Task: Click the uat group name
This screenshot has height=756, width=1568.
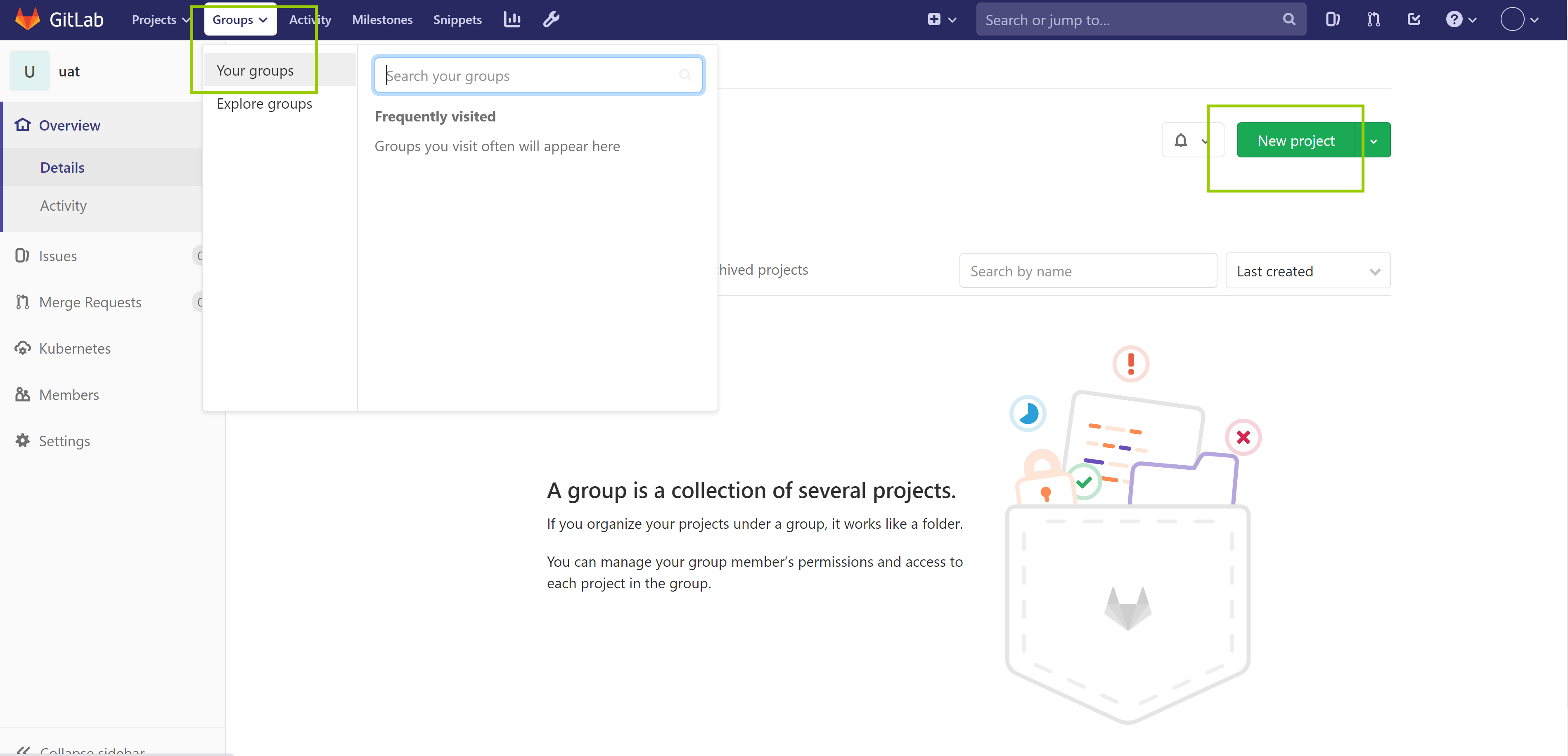Action: [x=69, y=71]
